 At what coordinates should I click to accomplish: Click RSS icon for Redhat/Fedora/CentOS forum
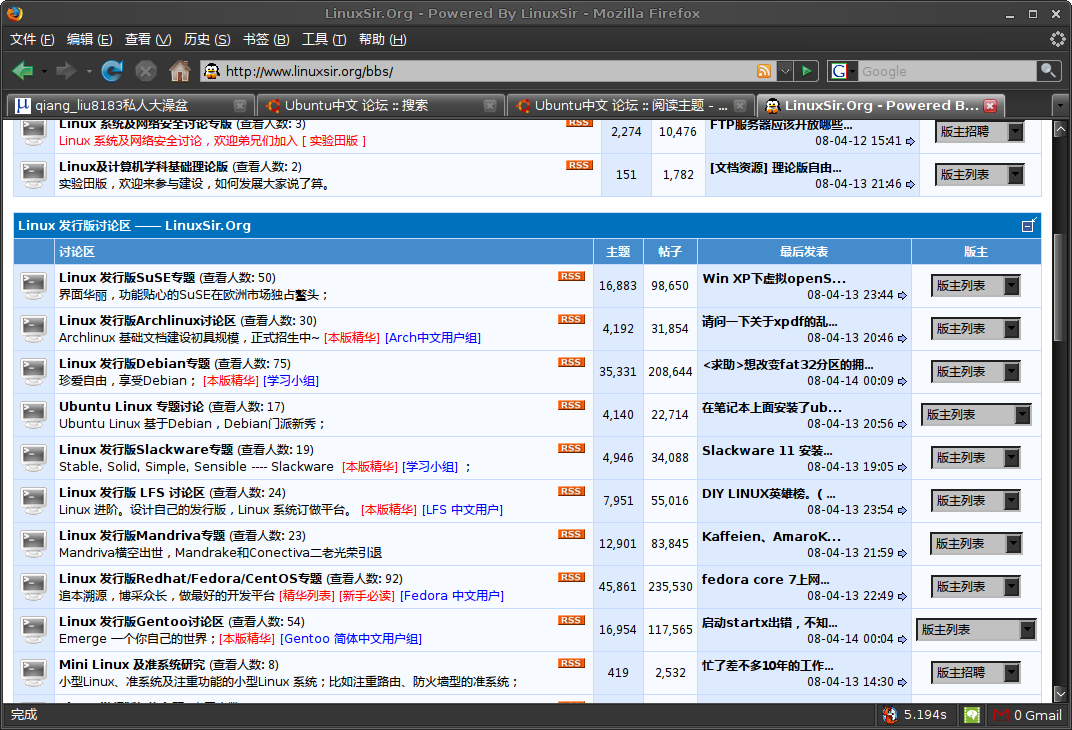[571, 578]
